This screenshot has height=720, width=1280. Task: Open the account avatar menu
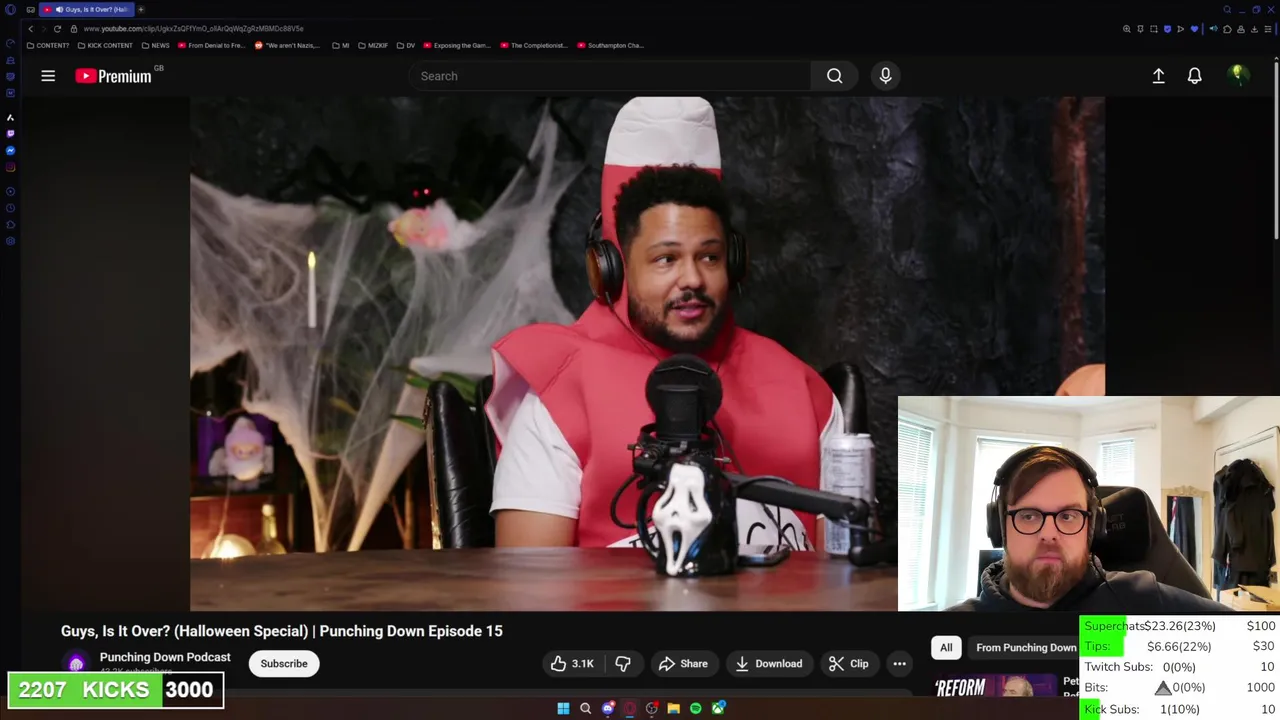(x=1237, y=75)
